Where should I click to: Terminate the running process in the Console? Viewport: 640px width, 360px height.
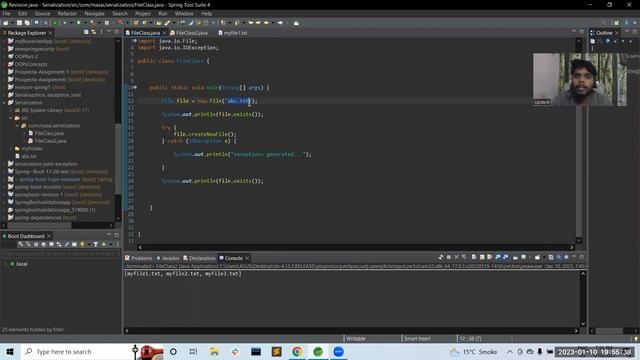[449, 257]
